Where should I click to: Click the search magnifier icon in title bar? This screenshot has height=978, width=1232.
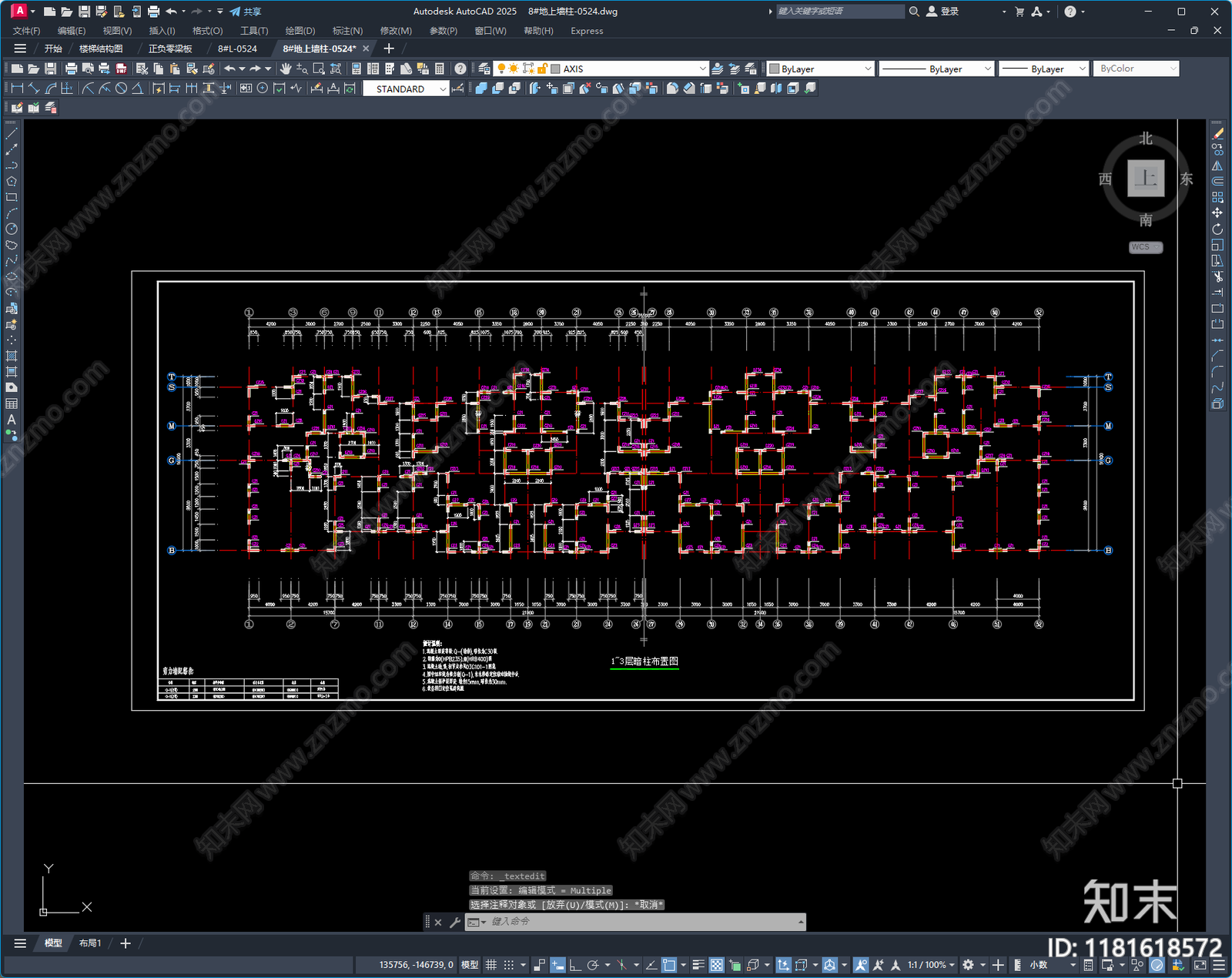[x=914, y=12]
